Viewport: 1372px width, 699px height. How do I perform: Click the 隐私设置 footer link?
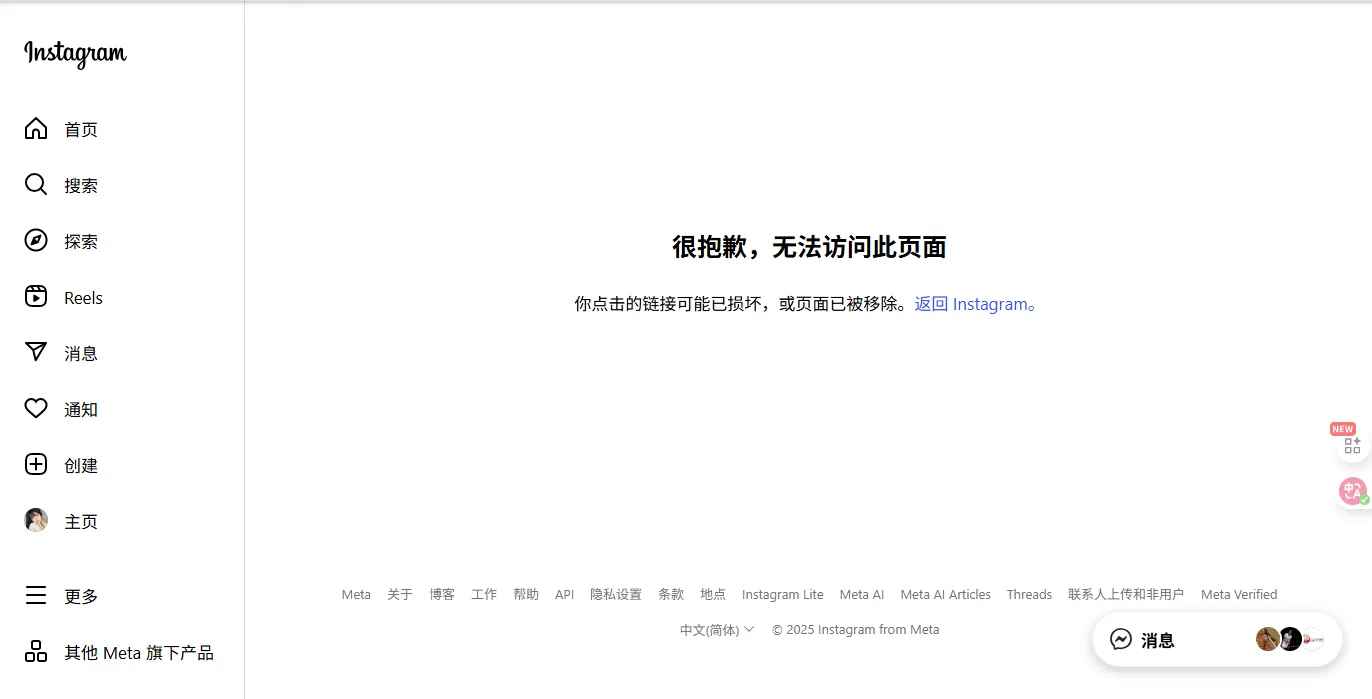point(616,594)
